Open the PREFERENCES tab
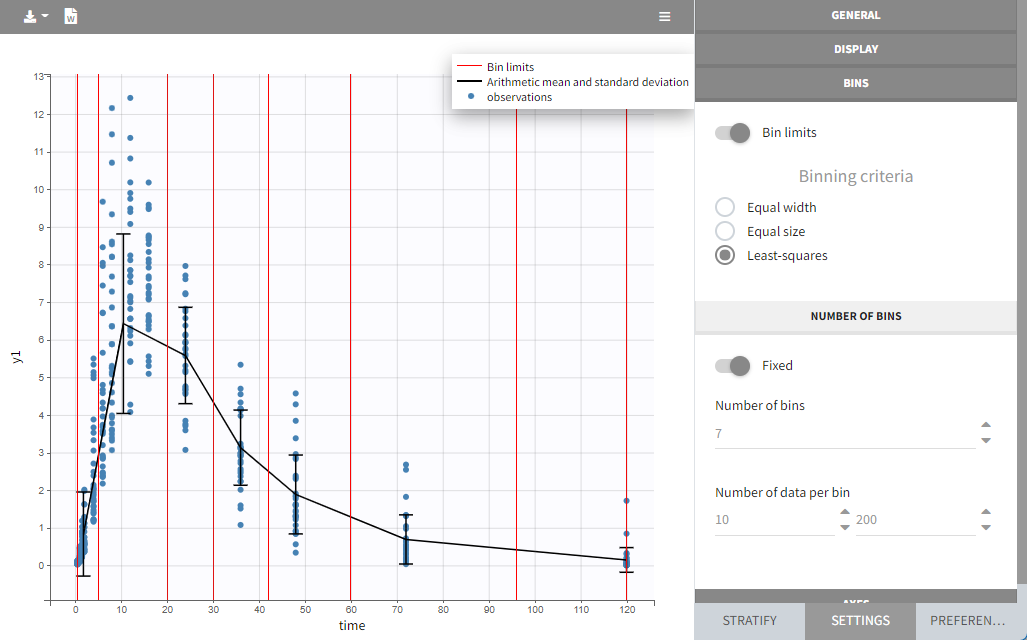Screen dimensions: 1027x640 click(x=970, y=621)
